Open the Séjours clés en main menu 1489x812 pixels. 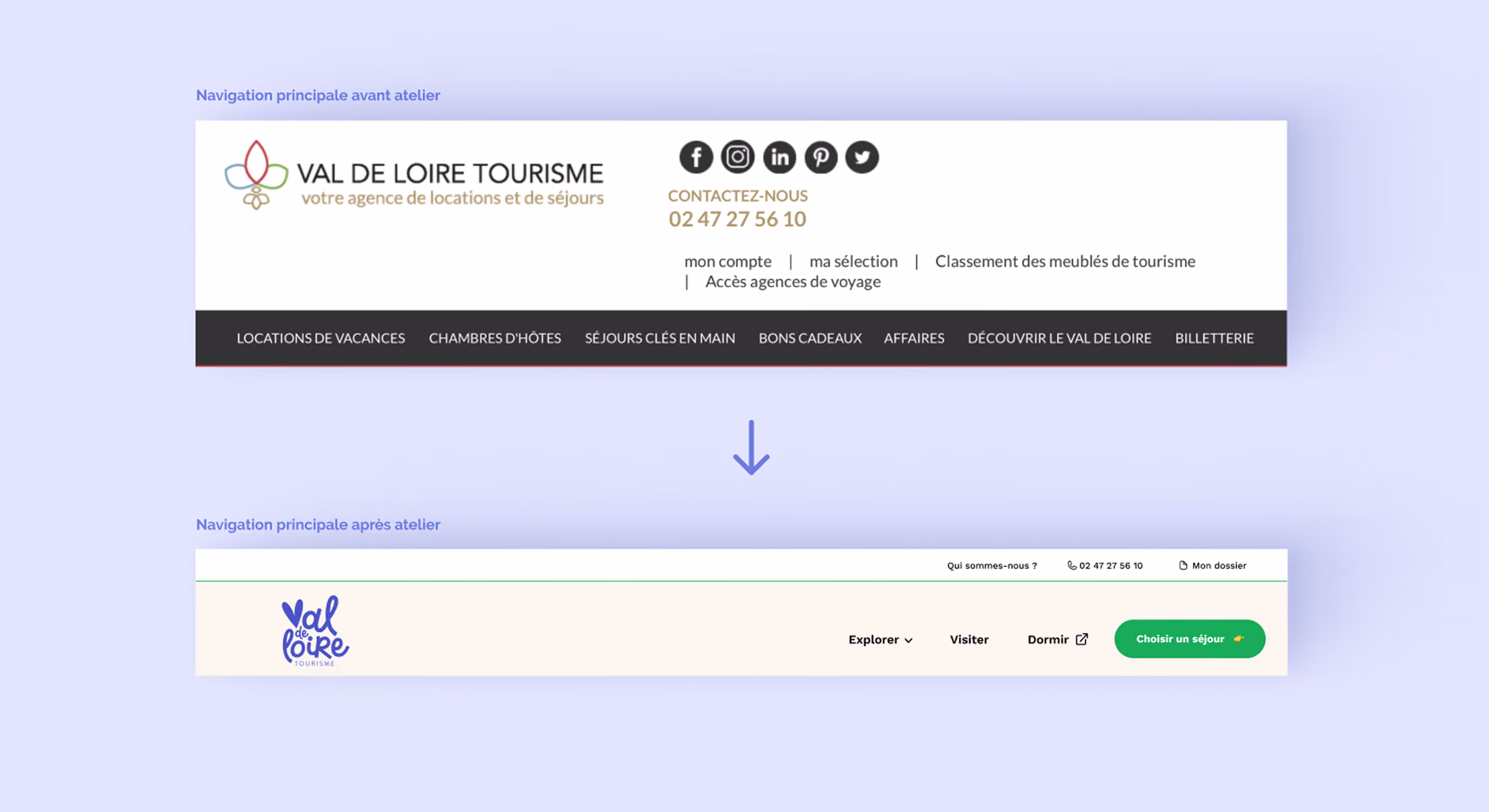click(660, 338)
